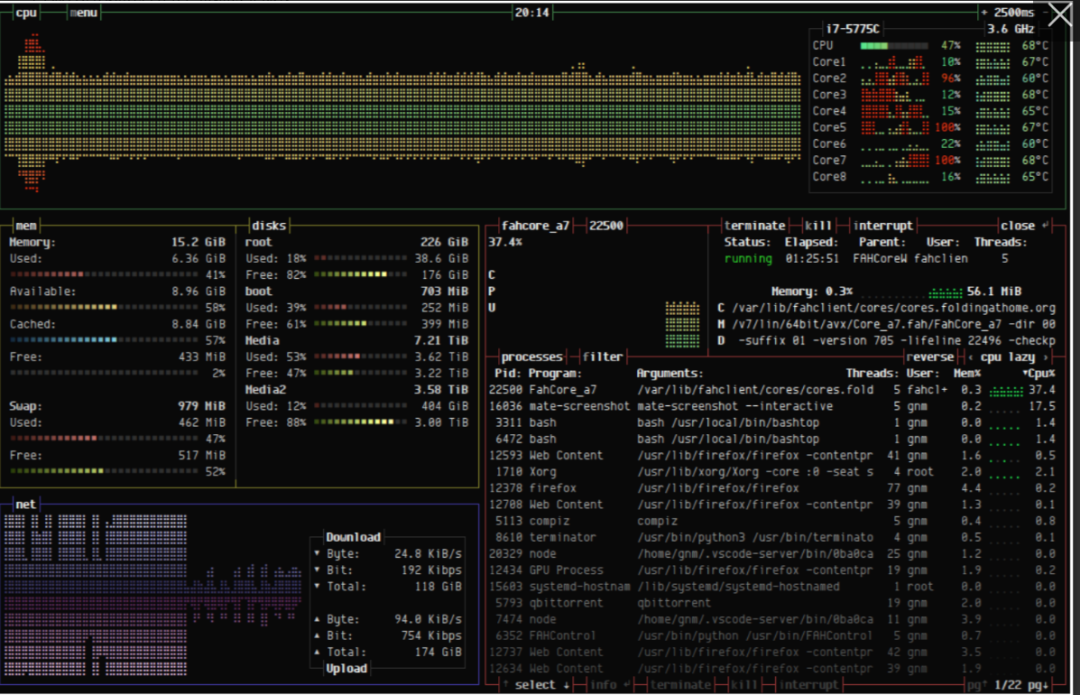Move selection down with select arrow
The height and width of the screenshot is (695, 1080).
pos(567,685)
